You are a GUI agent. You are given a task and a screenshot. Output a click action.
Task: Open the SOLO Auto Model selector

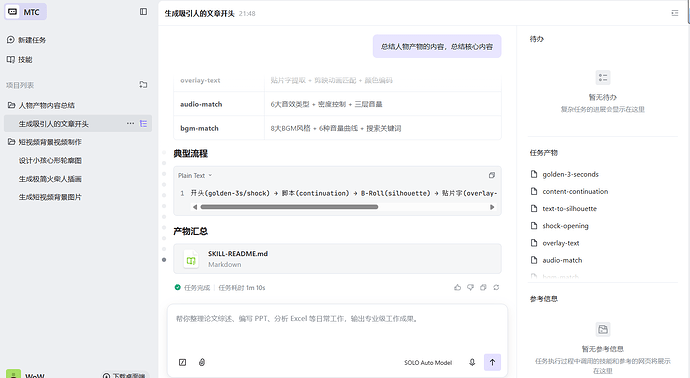tap(428, 363)
